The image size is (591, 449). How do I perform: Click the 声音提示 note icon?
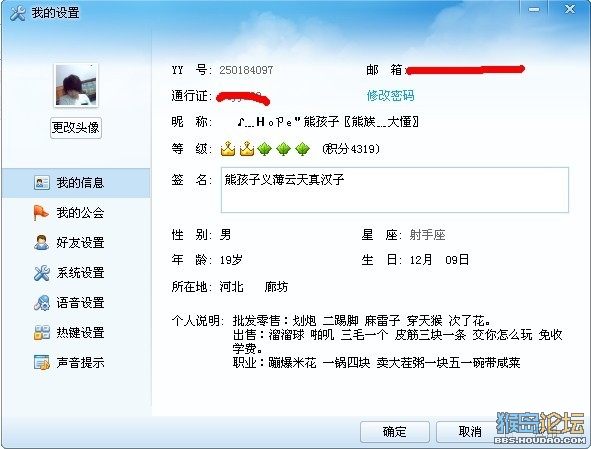click(x=41, y=363)
